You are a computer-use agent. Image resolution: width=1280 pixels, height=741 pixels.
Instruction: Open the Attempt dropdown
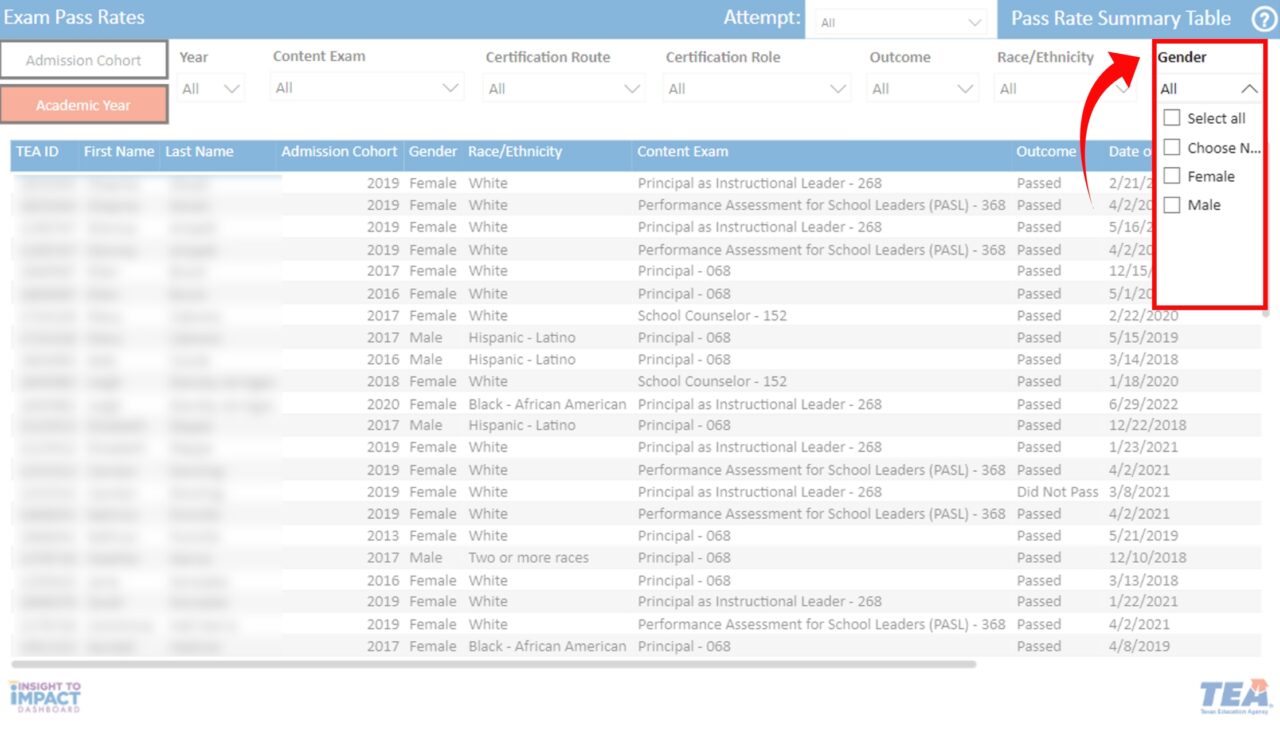coord(901,22)
